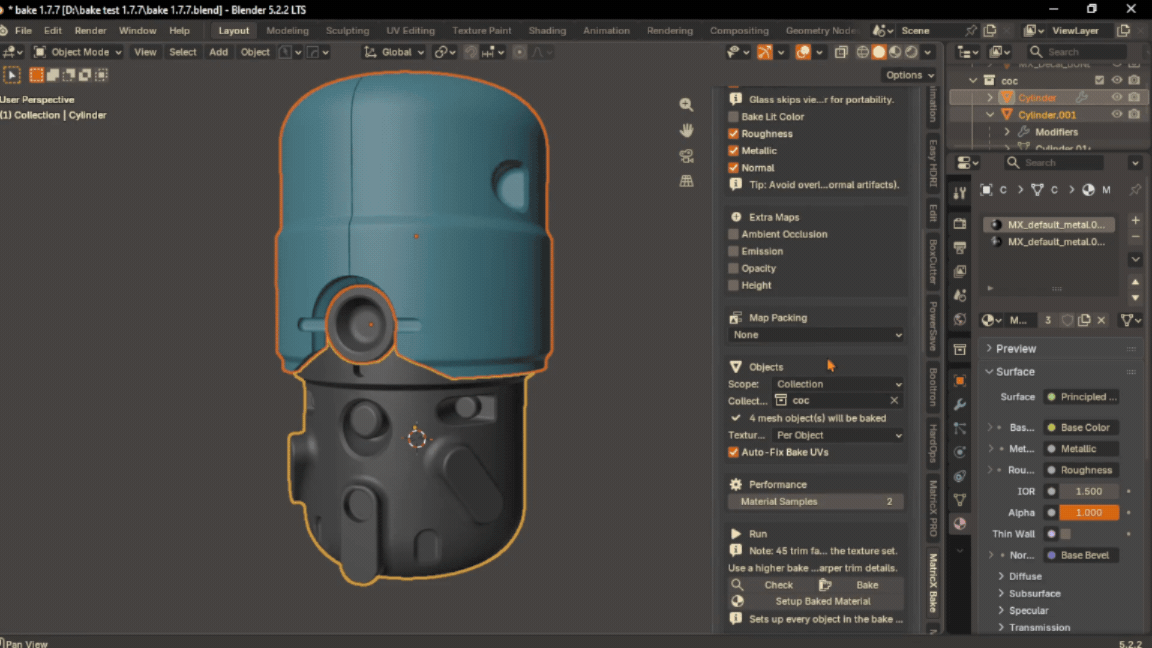Screen dimensions: 1152x648
Task: Click Setup Baked Material button
Action: (x=816, y=602)
